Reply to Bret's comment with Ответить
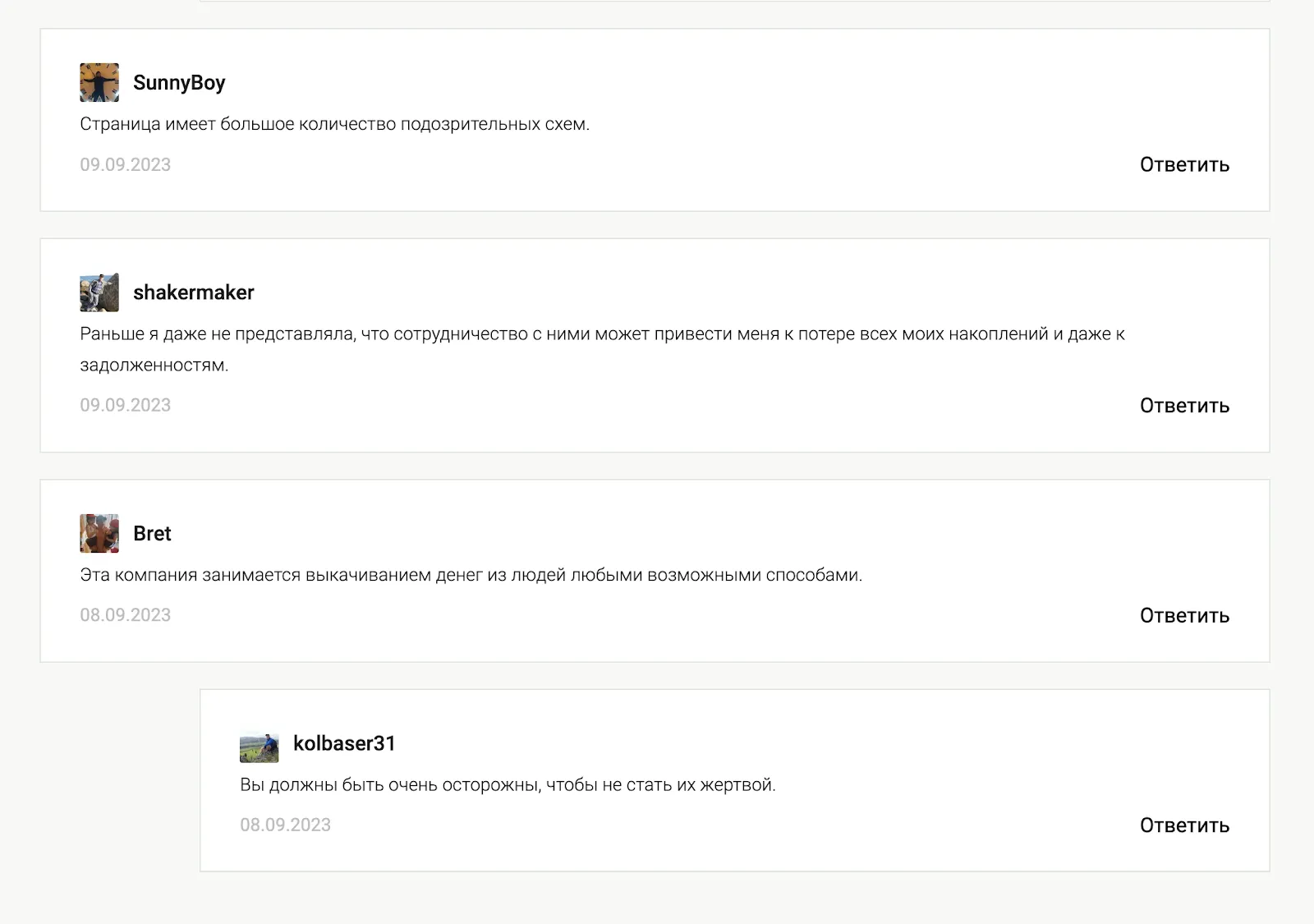1314x924 pixels. (1184, 616)
